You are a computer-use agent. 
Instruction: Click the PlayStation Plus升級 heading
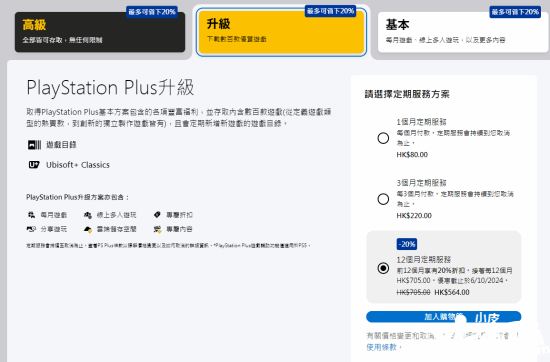pyautogui.click(x=110, y=88)
